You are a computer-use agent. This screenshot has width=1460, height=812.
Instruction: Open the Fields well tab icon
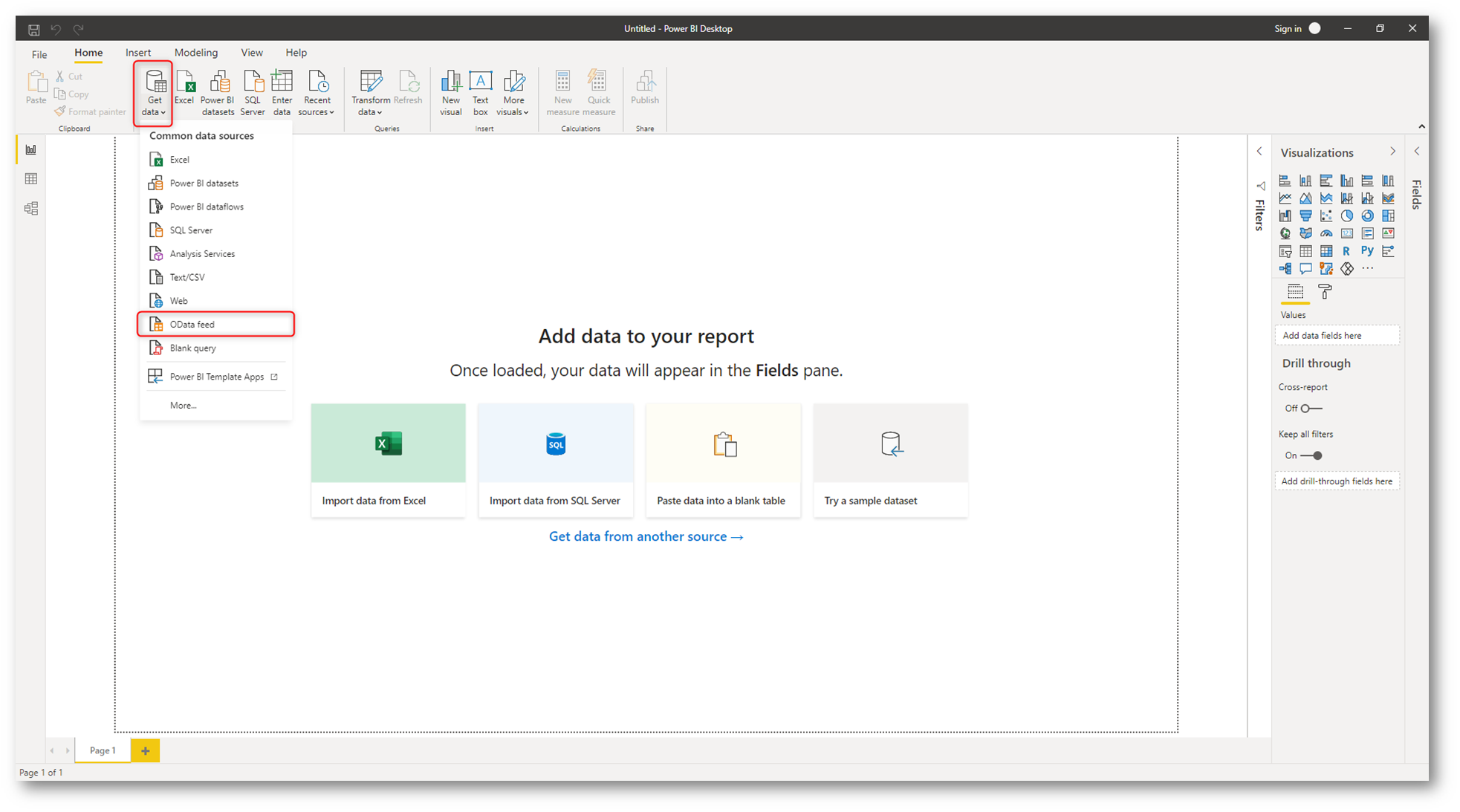coord(1296,292)
